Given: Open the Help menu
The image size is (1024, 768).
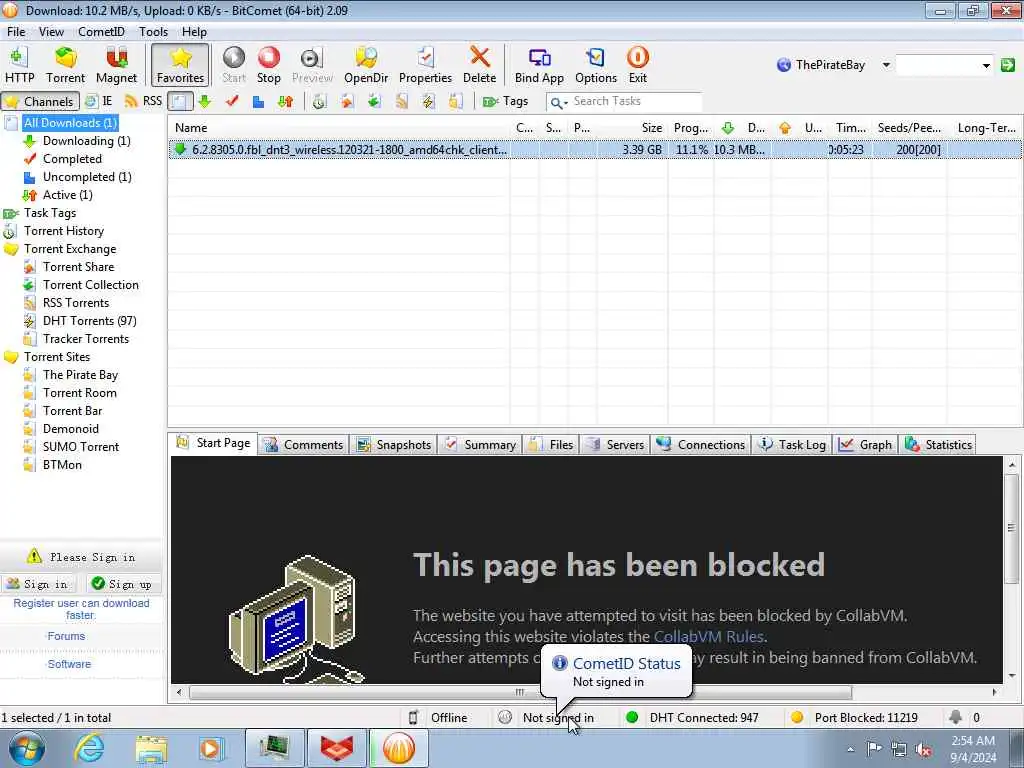Looking at the screenshot, I should (x=194, y=31).
